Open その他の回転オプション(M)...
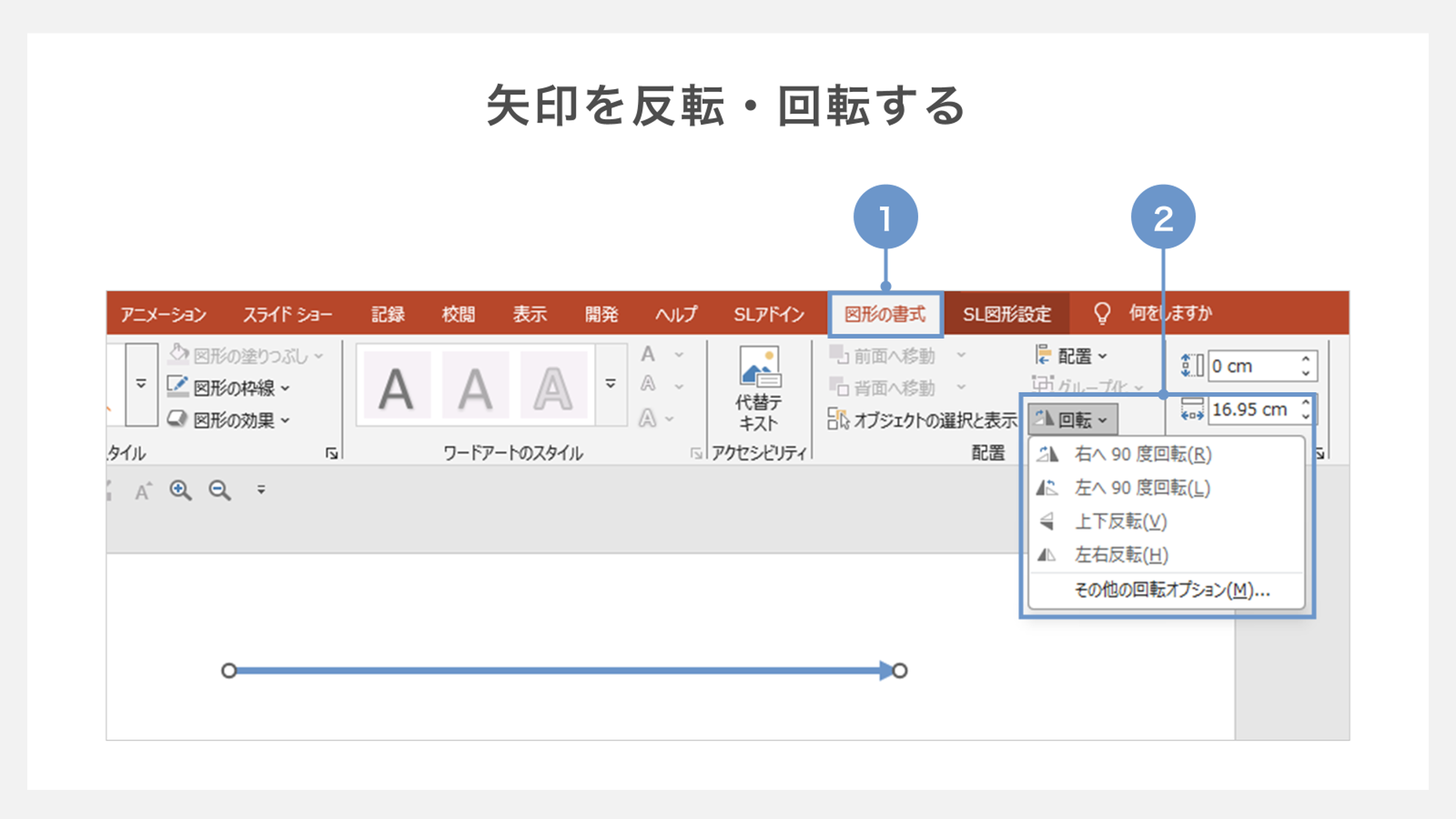 1166,590
